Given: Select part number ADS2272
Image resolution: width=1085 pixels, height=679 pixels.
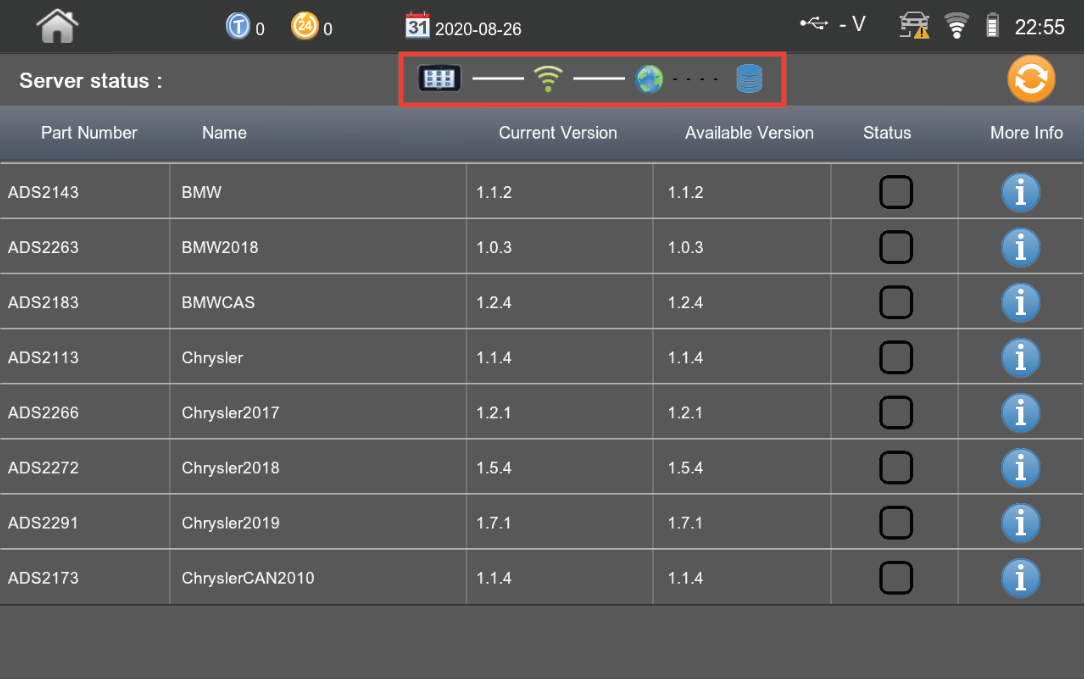Looking at the screenshot, I should point(44,468).
